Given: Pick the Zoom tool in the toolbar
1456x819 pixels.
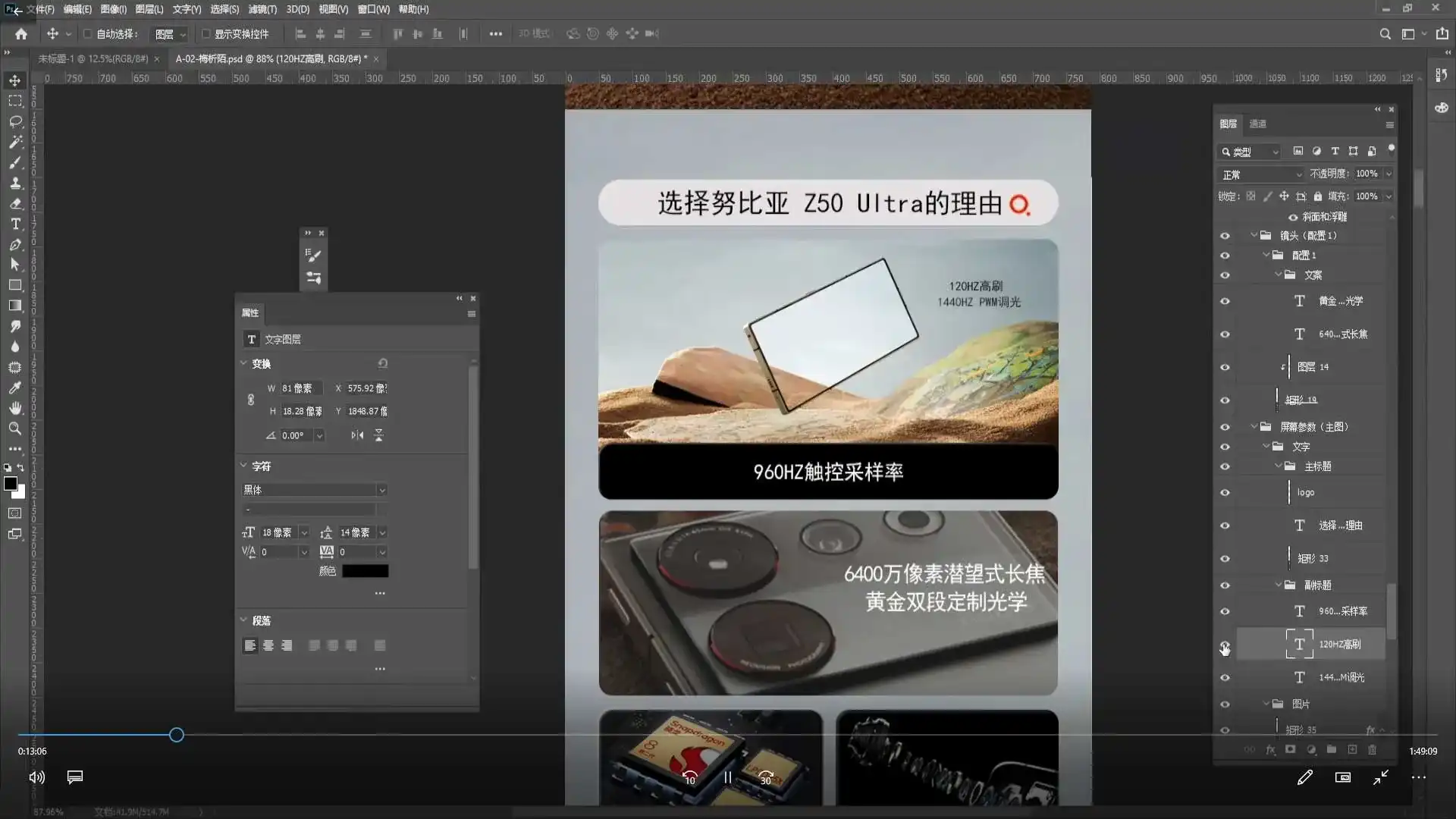Looking at the screenshot, I should coord(15,428).
